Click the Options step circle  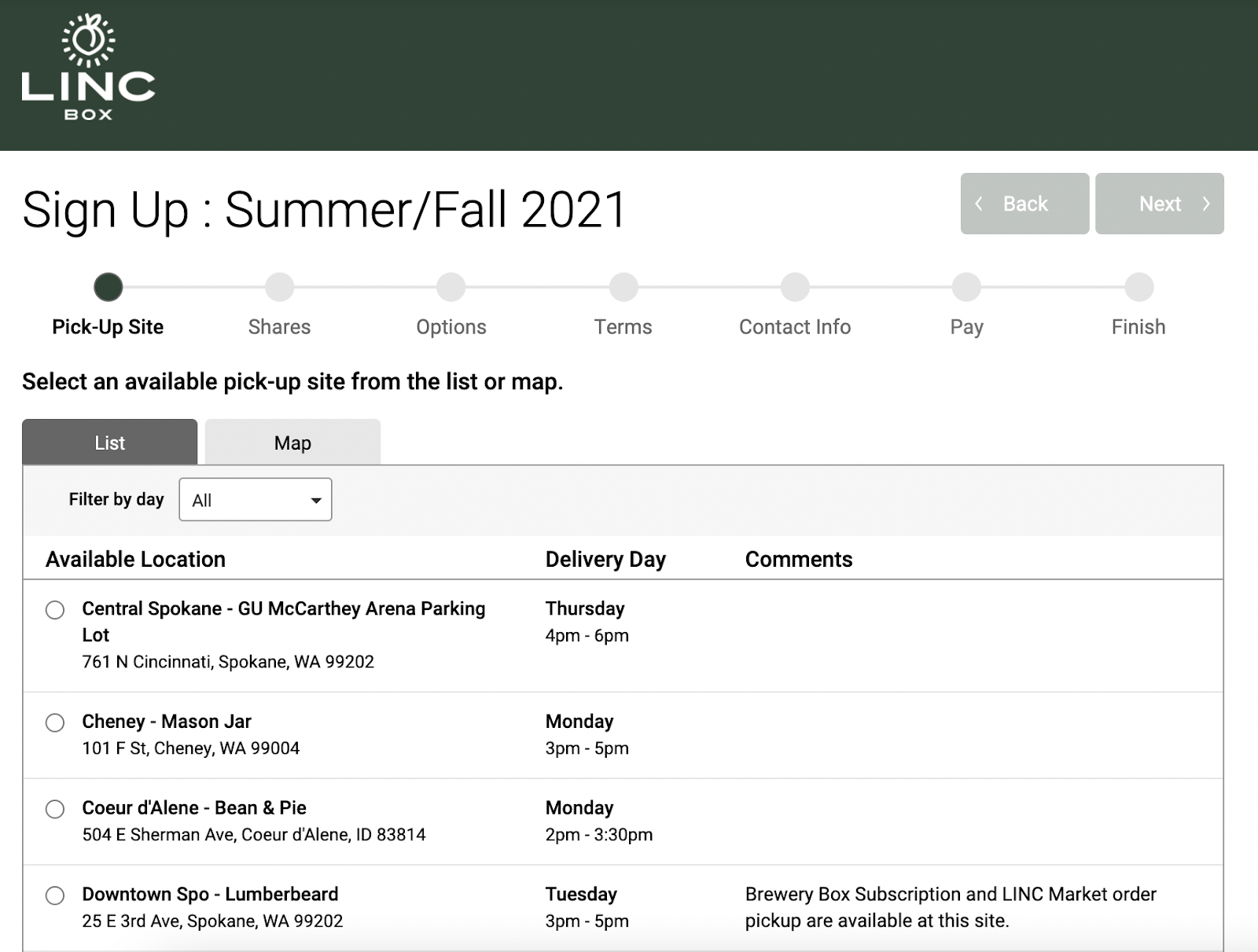click(x=451, y=287)
